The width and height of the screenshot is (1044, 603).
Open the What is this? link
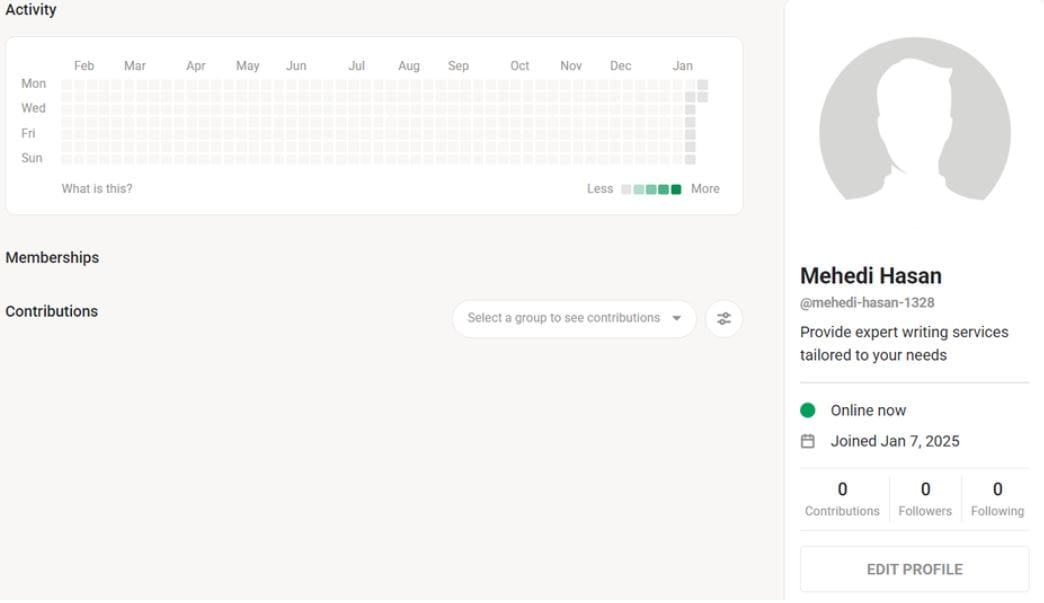click(97, 189)
